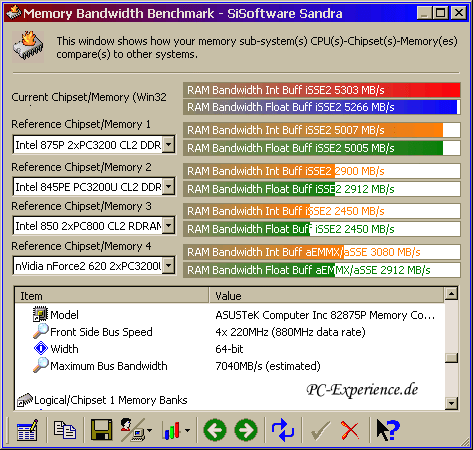Click the bar chart toolbar icon
Viewport: 473px width, 450px height.
(x=172, y=430)
